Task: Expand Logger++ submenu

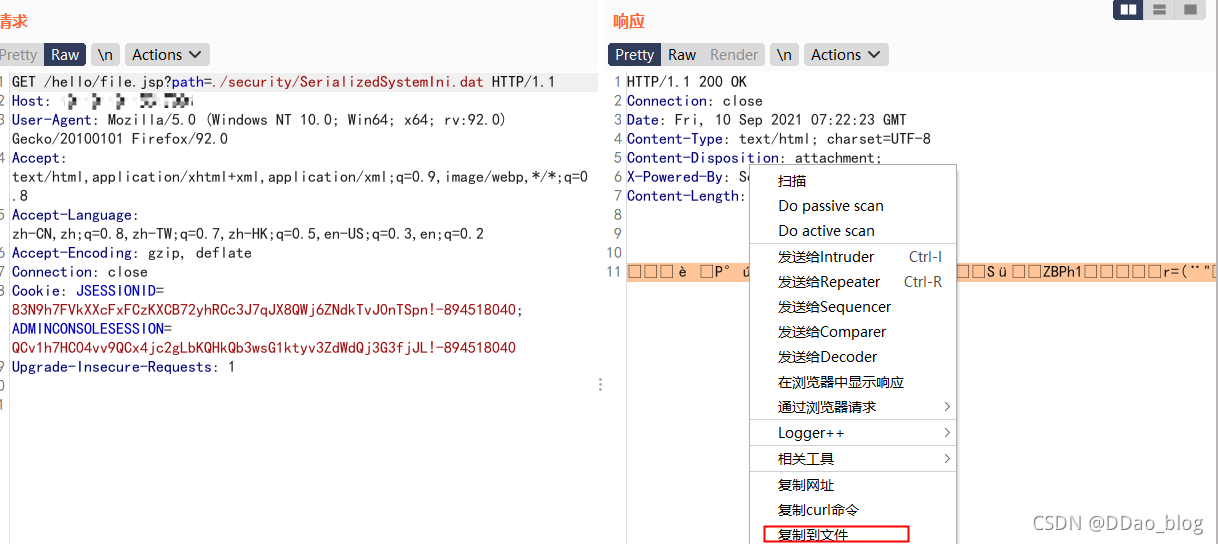Action: click(853, 433)
